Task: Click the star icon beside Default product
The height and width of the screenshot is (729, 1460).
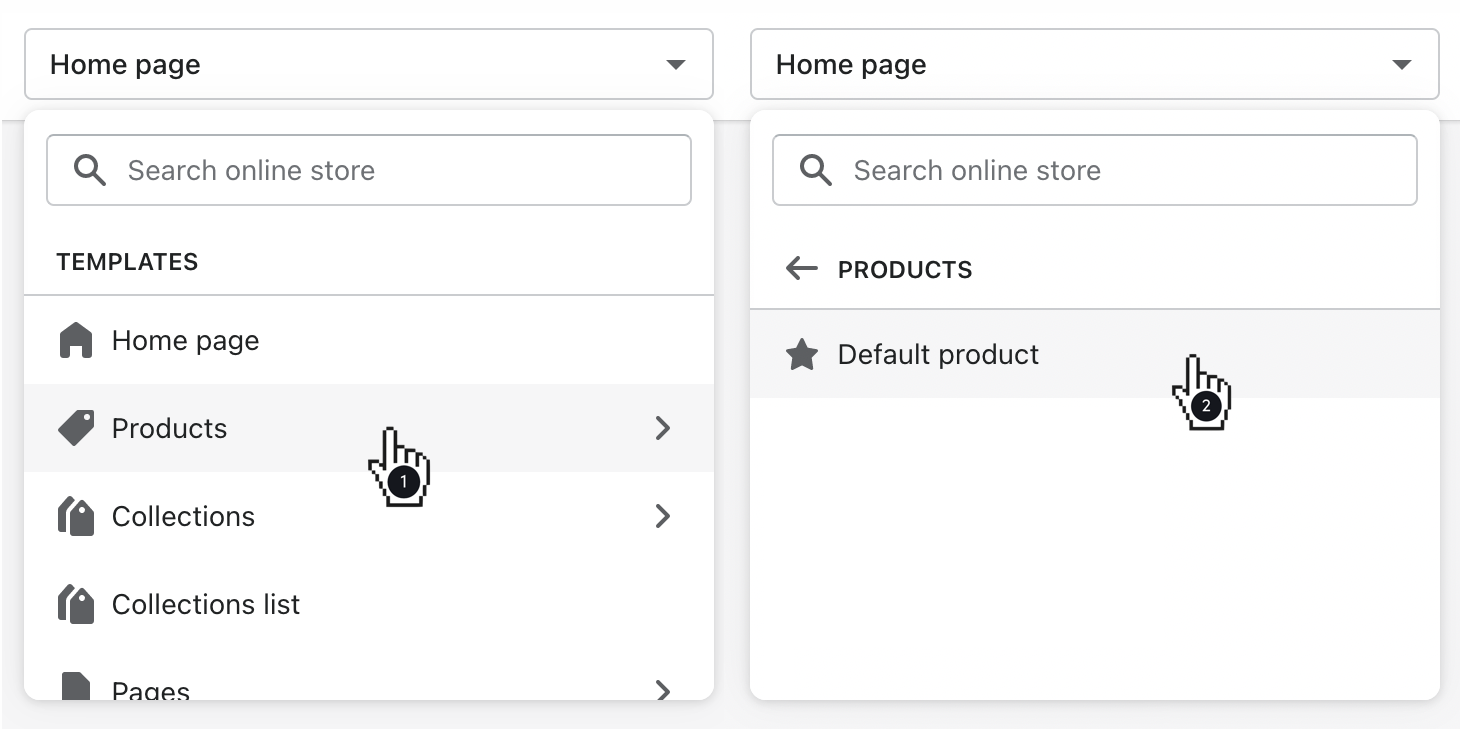Action: [x=801, y=354]
